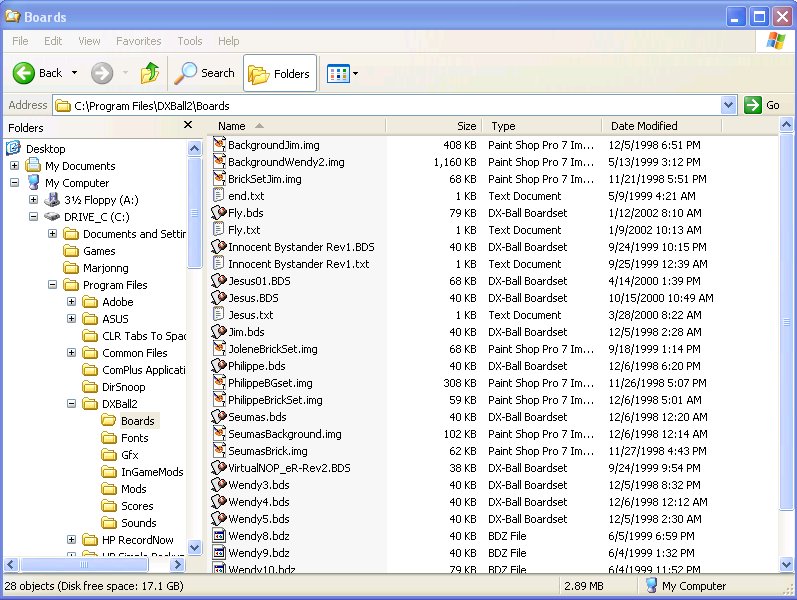Open the Search tool
Screen dimensions: 797x600
[204, 73]
